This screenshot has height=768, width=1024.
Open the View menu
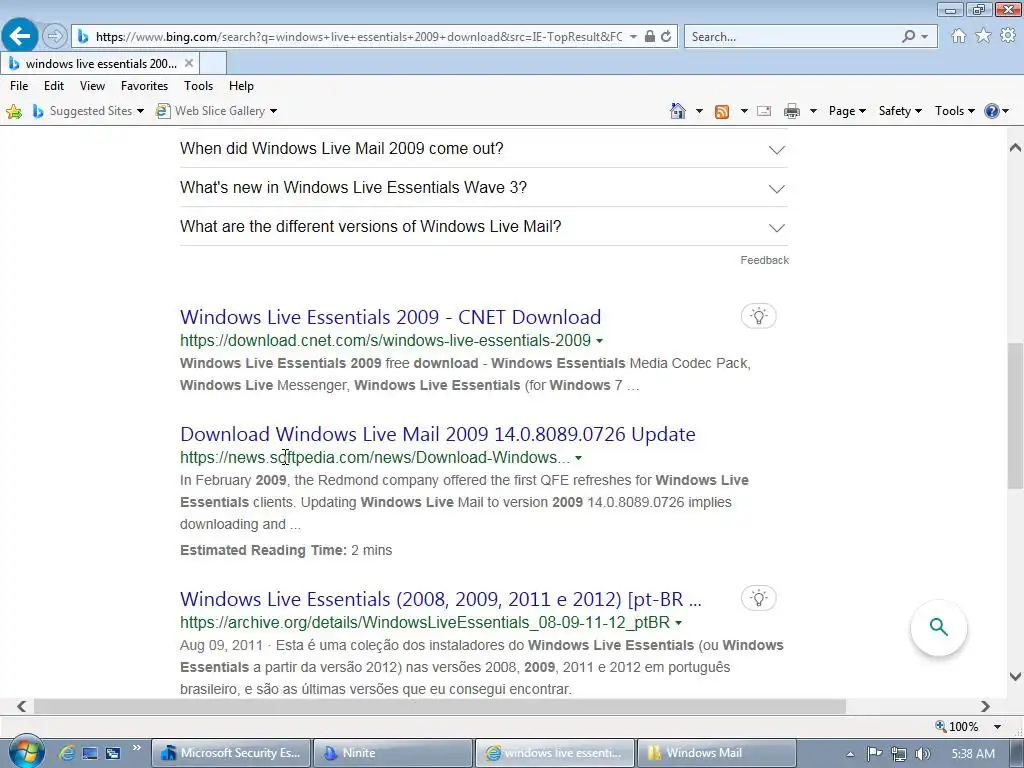click(x=92, y=86)
